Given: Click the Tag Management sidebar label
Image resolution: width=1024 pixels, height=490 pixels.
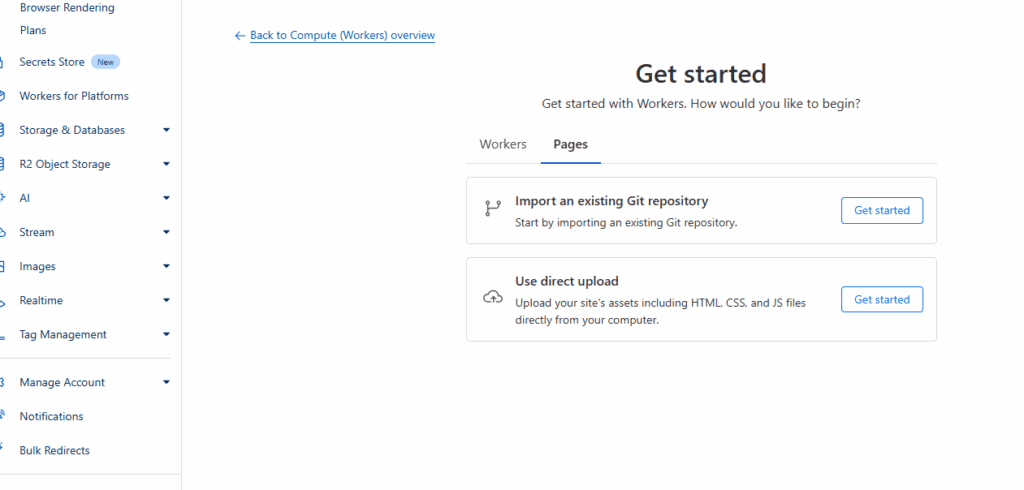Looking at the screenshot, I should coord(63,335).
